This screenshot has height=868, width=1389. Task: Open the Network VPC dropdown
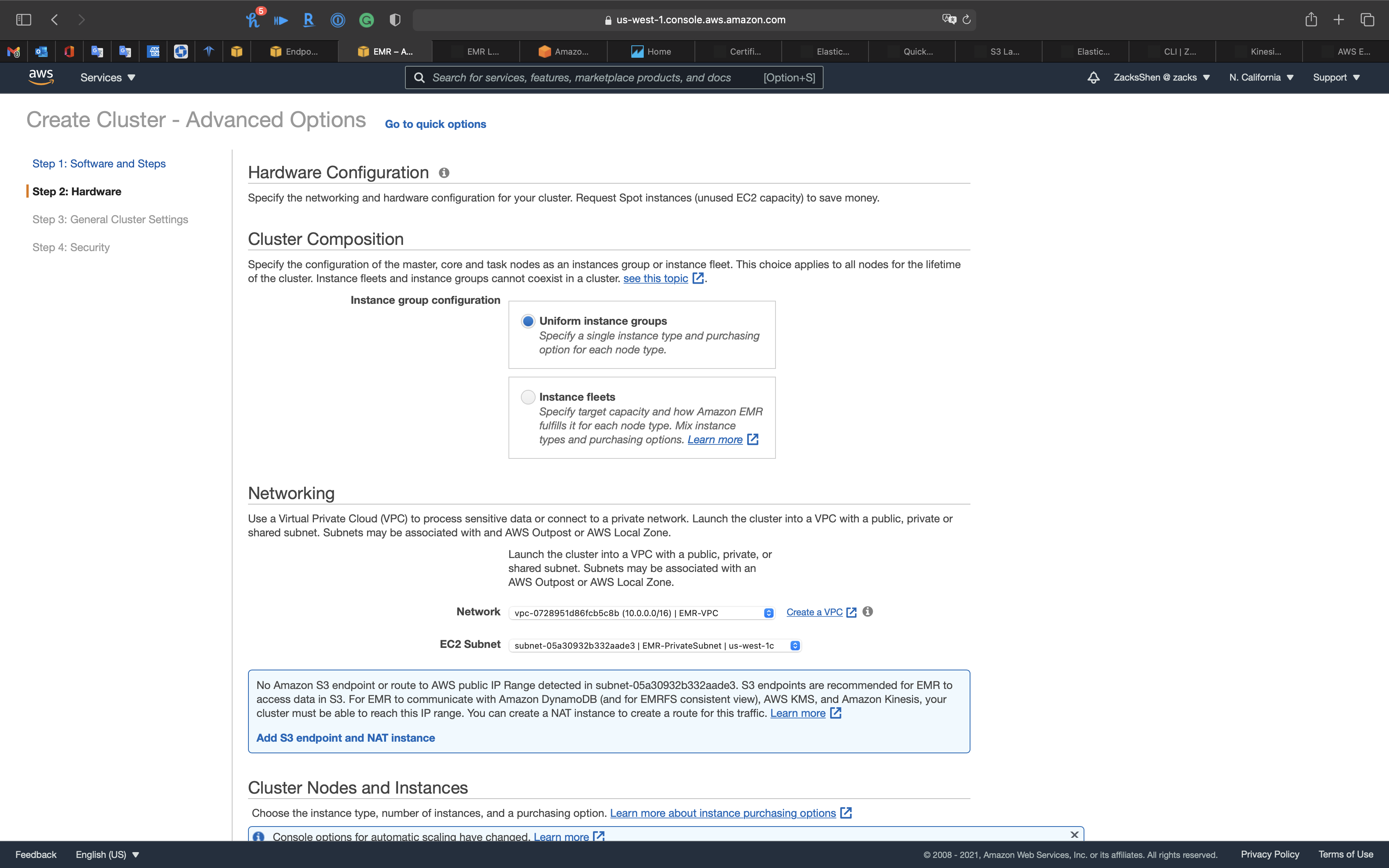point(642,613)
